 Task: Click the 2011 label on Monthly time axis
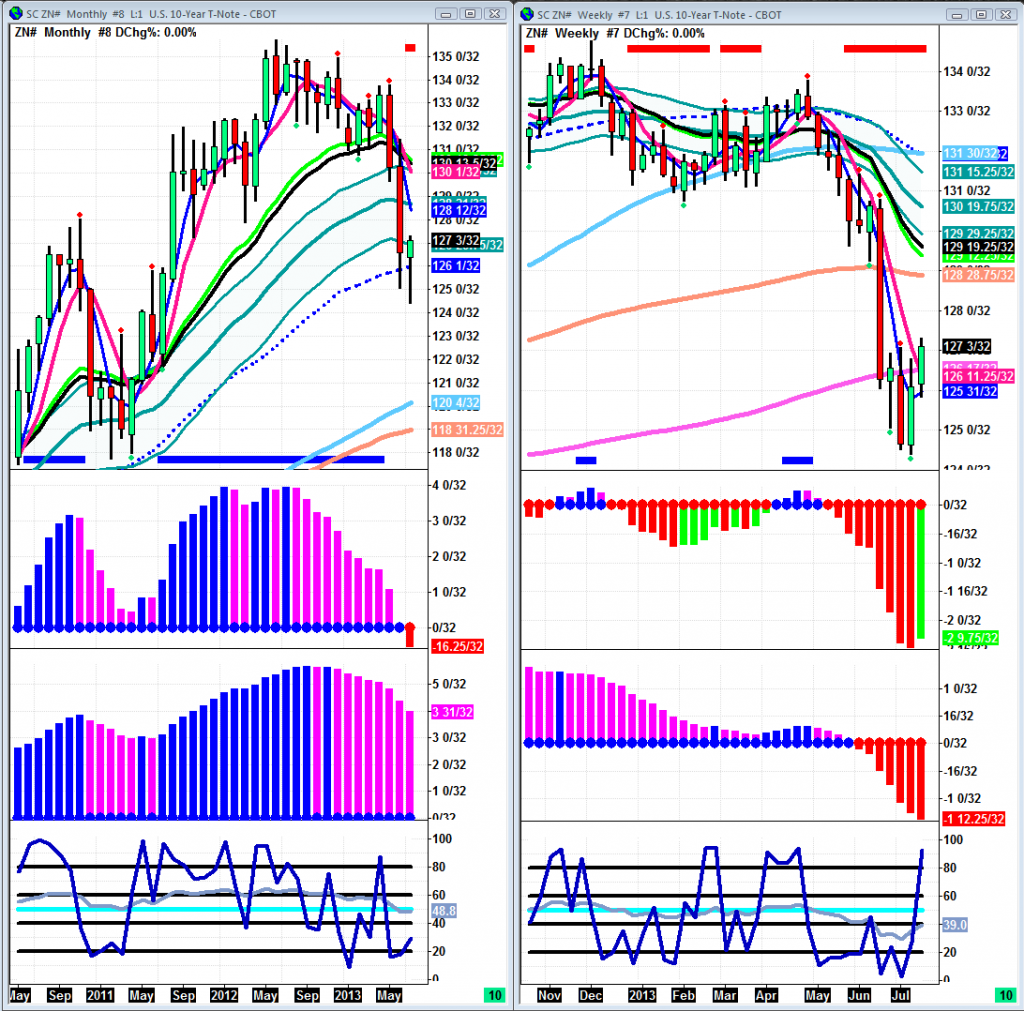(99, 996)
